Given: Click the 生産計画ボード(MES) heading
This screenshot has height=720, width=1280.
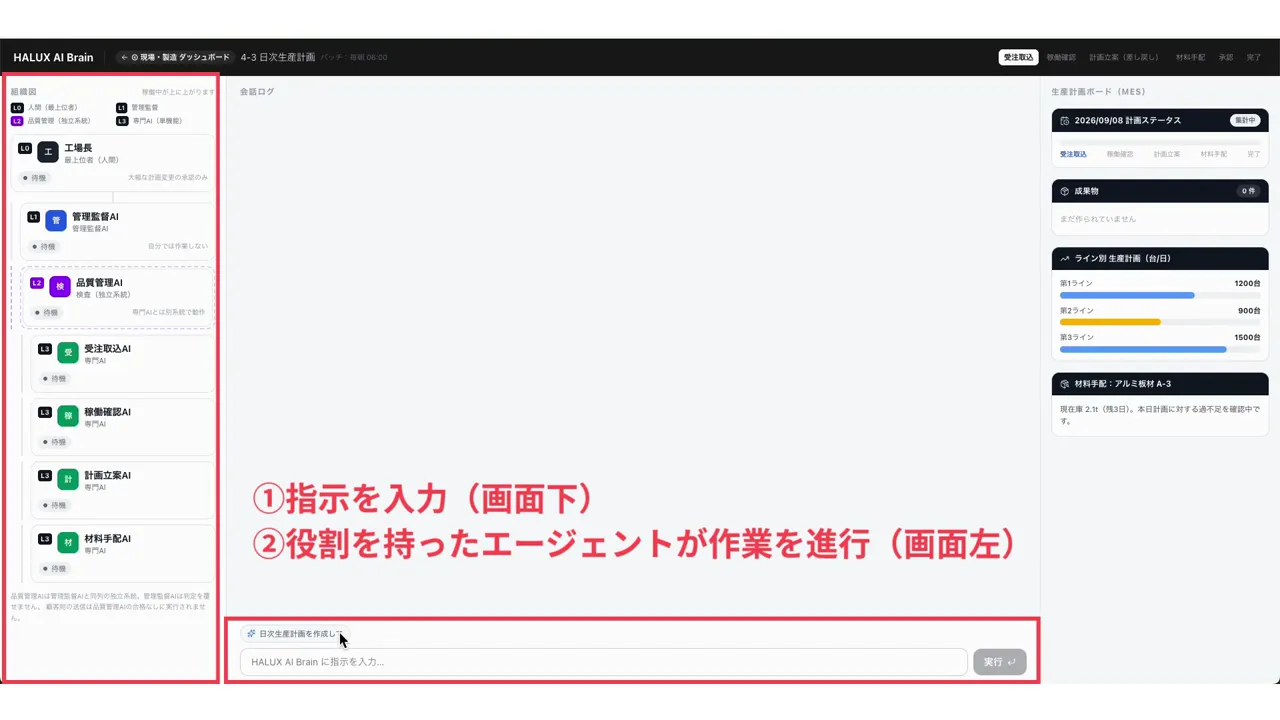Looking at the screenshot, I should click(x=1099, y=92).
